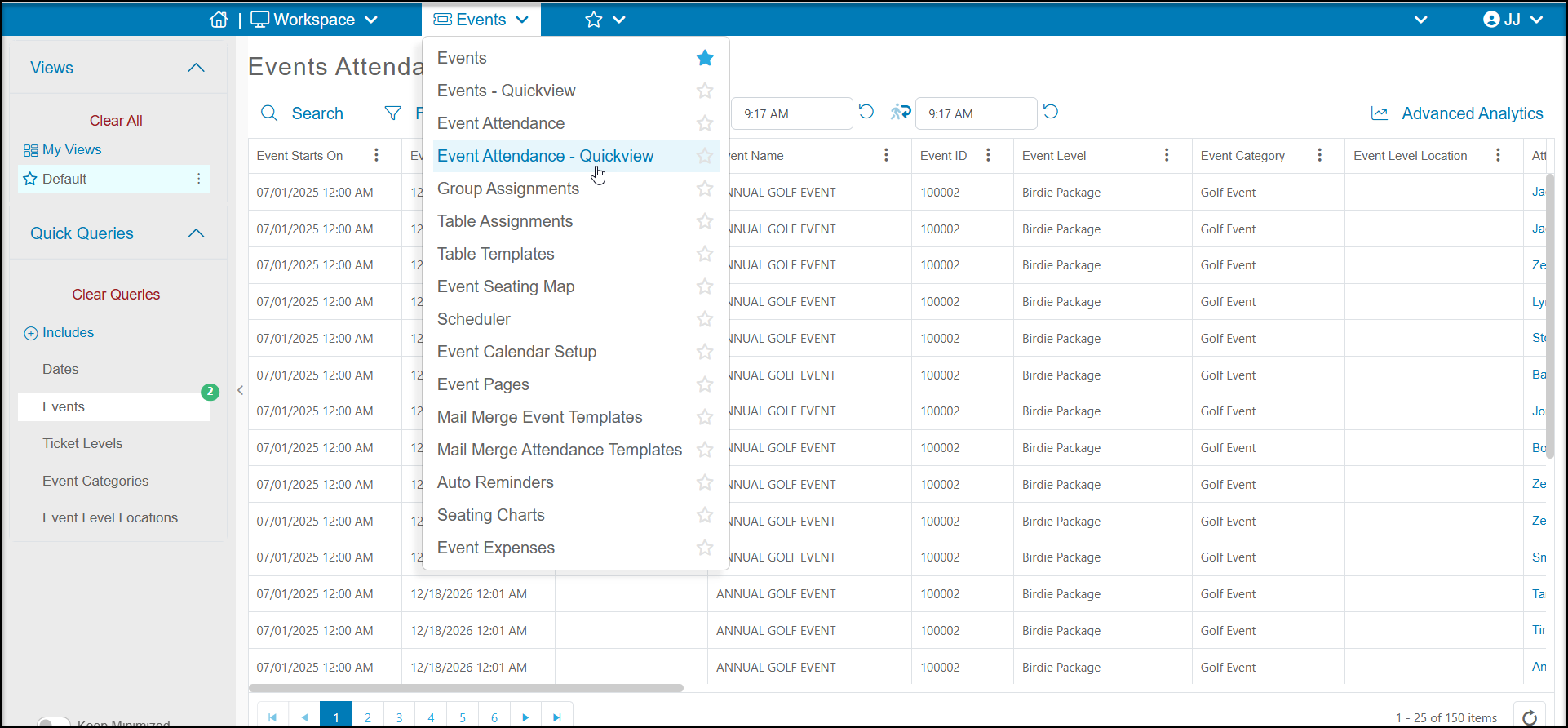Collapse the Views panel chevron

(x=196, y=68)
